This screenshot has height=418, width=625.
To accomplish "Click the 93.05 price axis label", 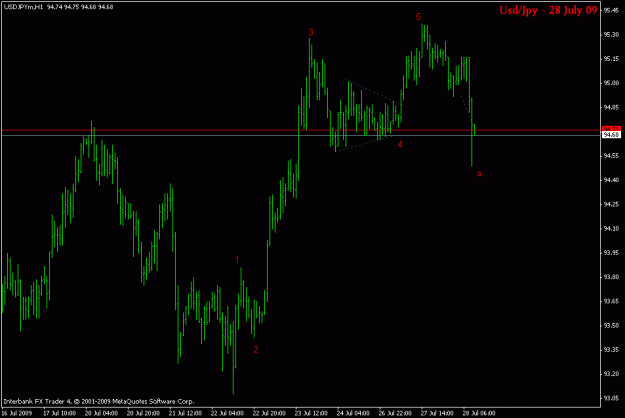I will point(611,398).
